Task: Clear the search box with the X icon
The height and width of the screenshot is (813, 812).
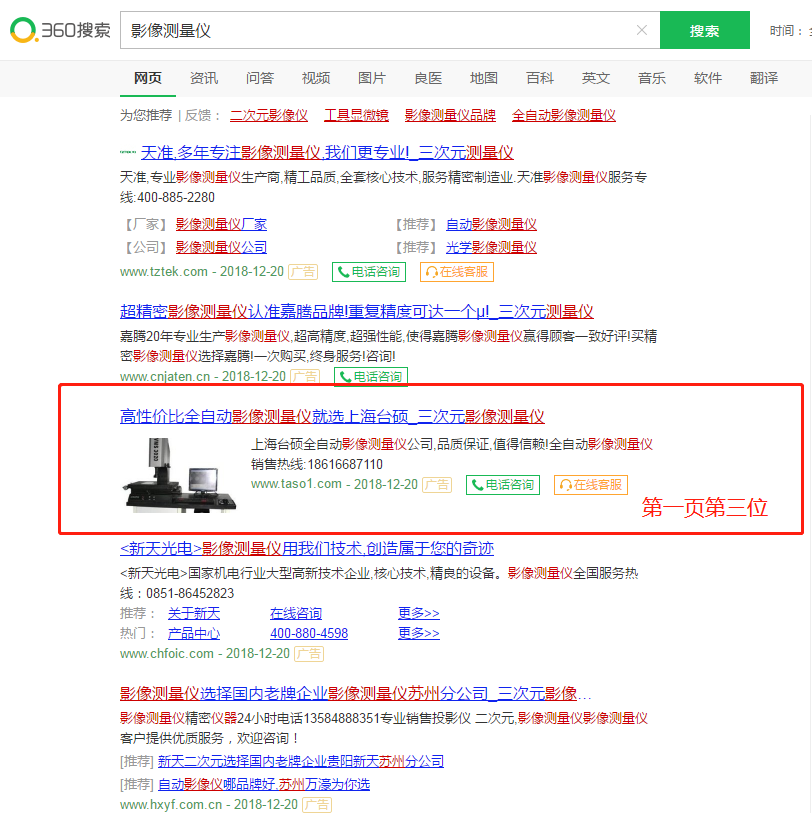Action: [x=641, y=30]
